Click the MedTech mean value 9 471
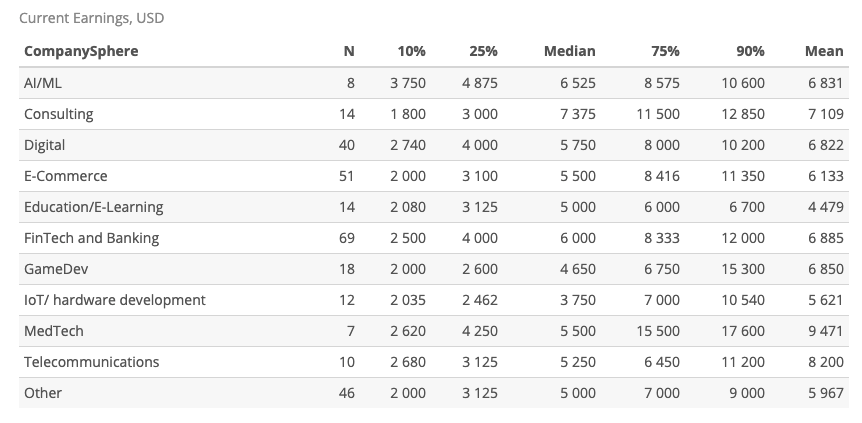 (x=826, y=331)
